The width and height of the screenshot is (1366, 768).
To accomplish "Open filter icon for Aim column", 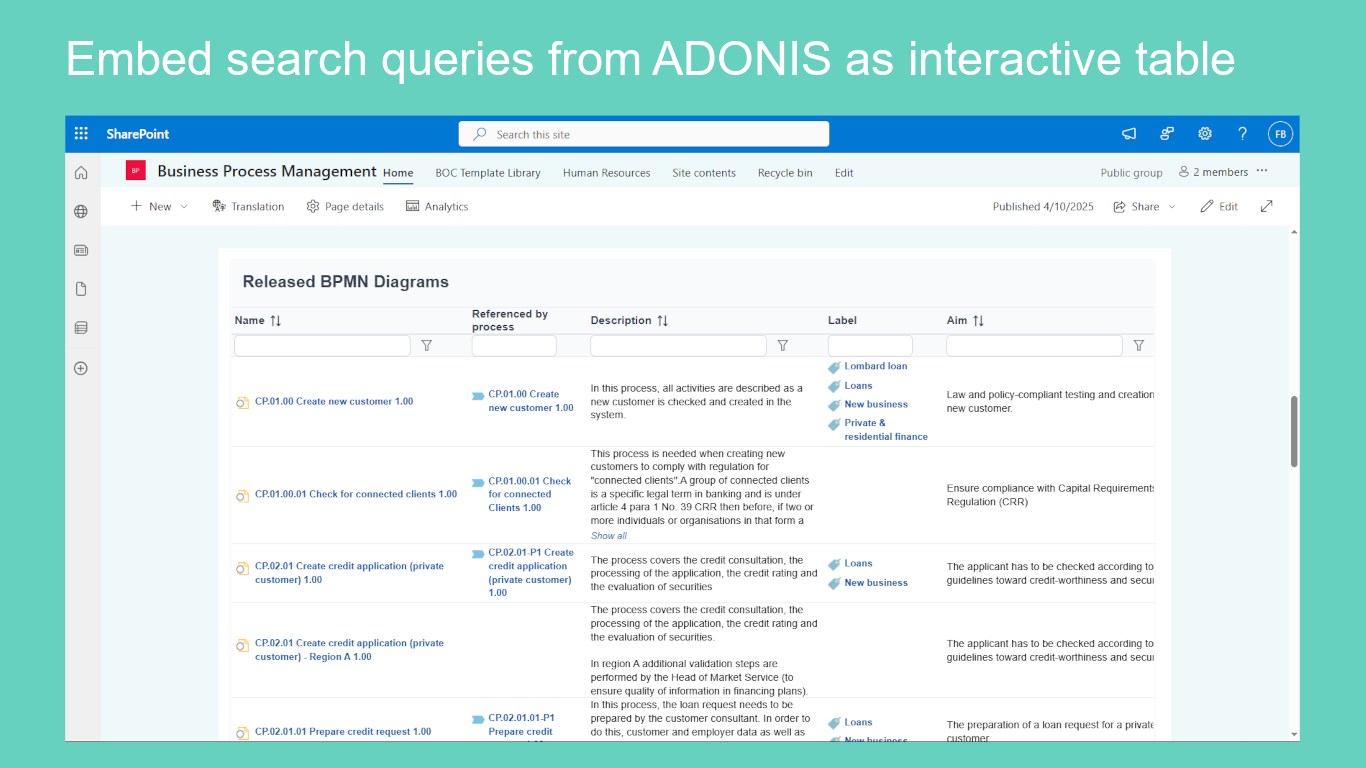I will click(1138, 345).
